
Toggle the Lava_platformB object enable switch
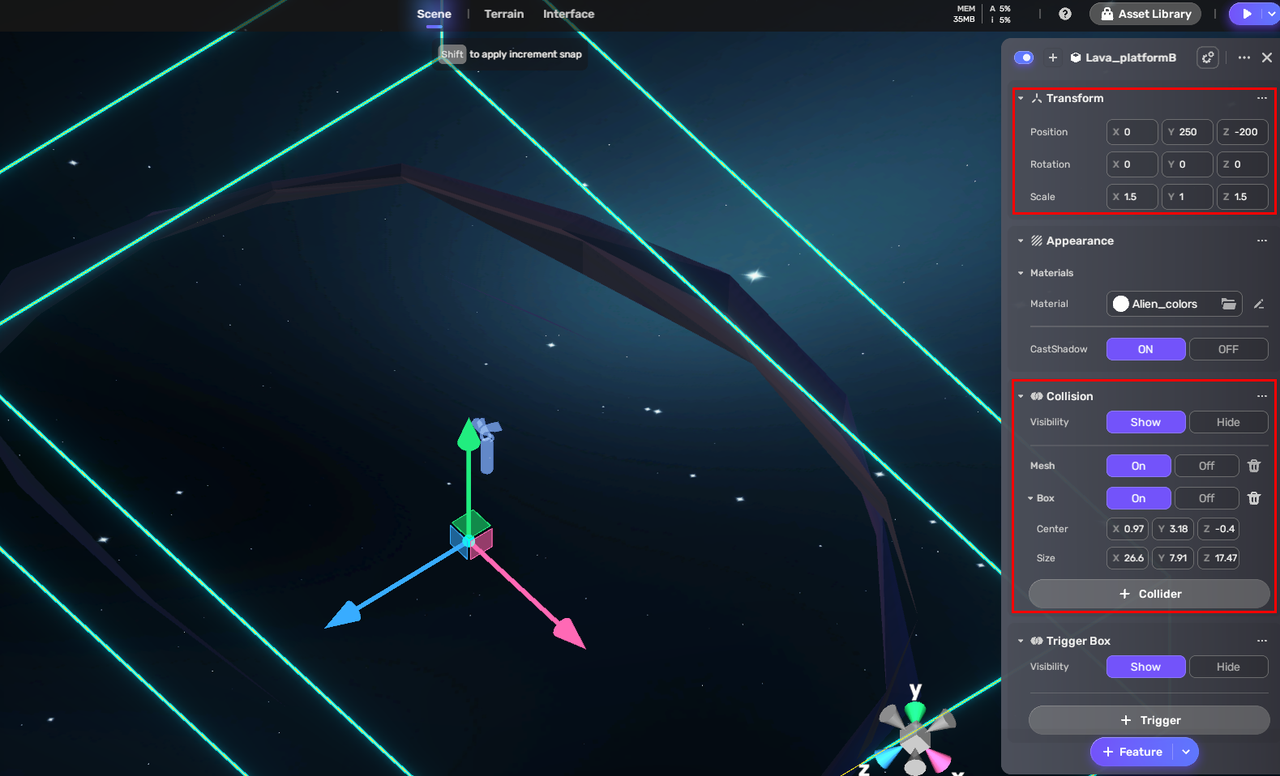[x=1024, y=58]
